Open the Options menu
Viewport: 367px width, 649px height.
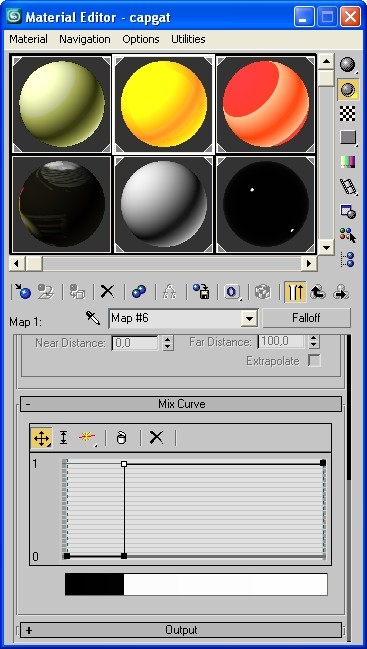(x=141, y=39)
